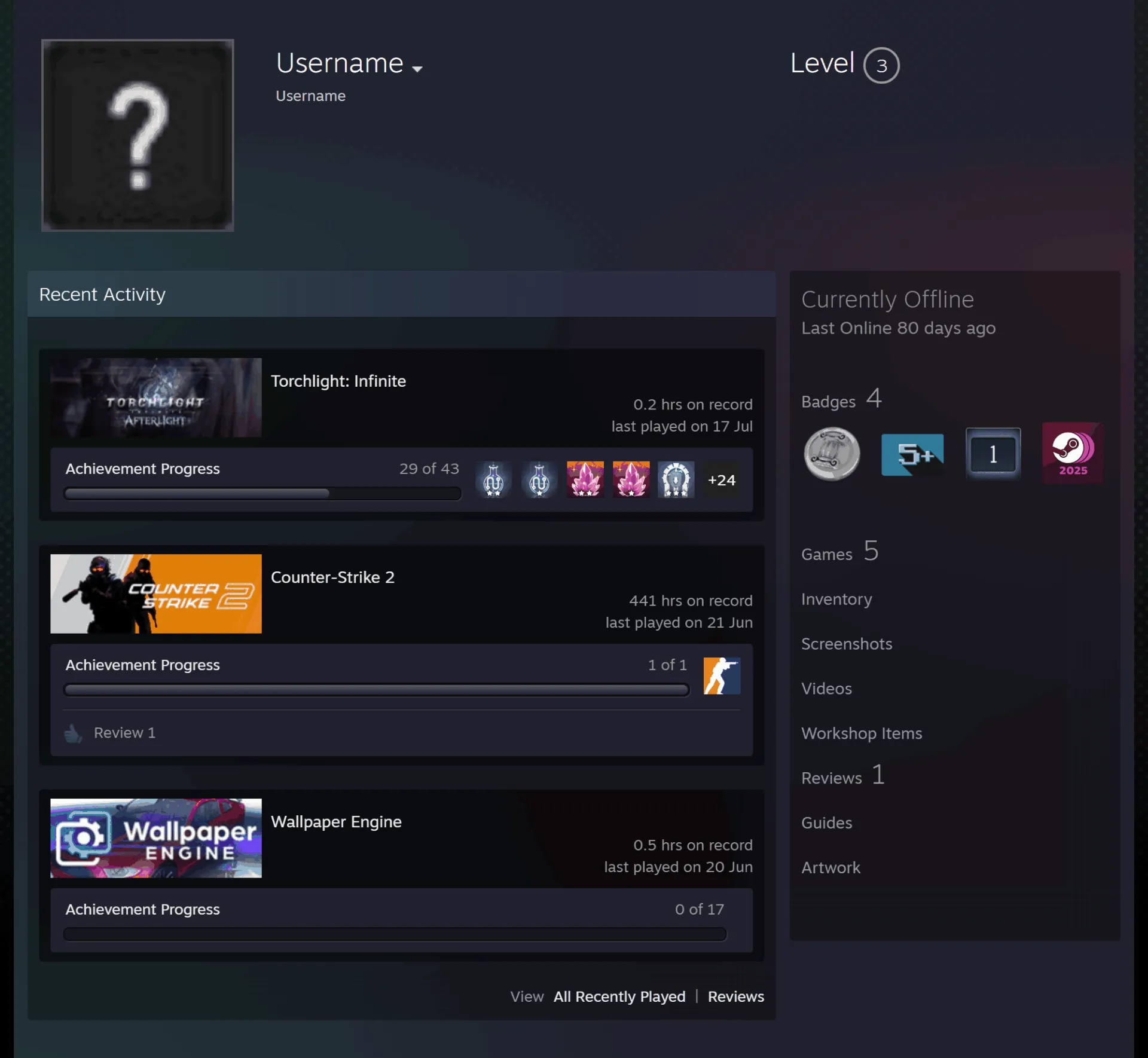Click the second Torchlight potion achievement icon
The image size is (1148, 1058).
click(x=539, y=479)
